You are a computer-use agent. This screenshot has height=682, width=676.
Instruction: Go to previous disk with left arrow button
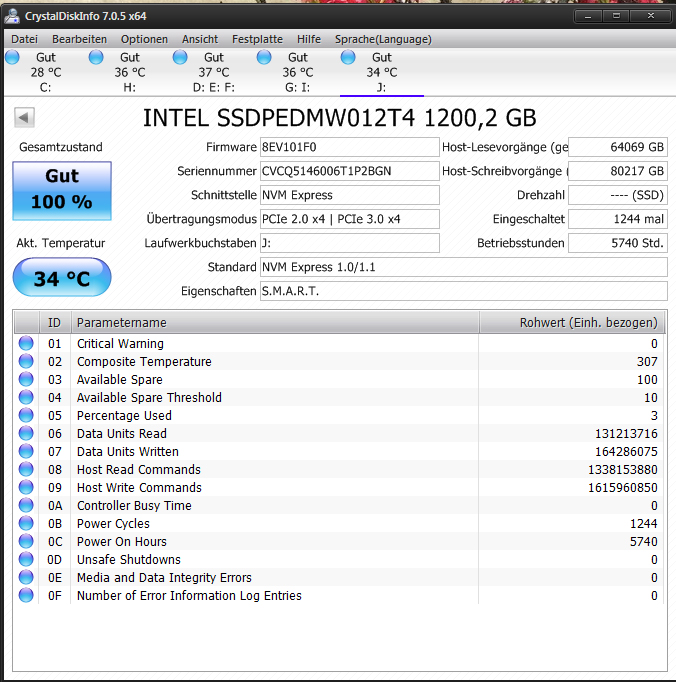[24, 117]
